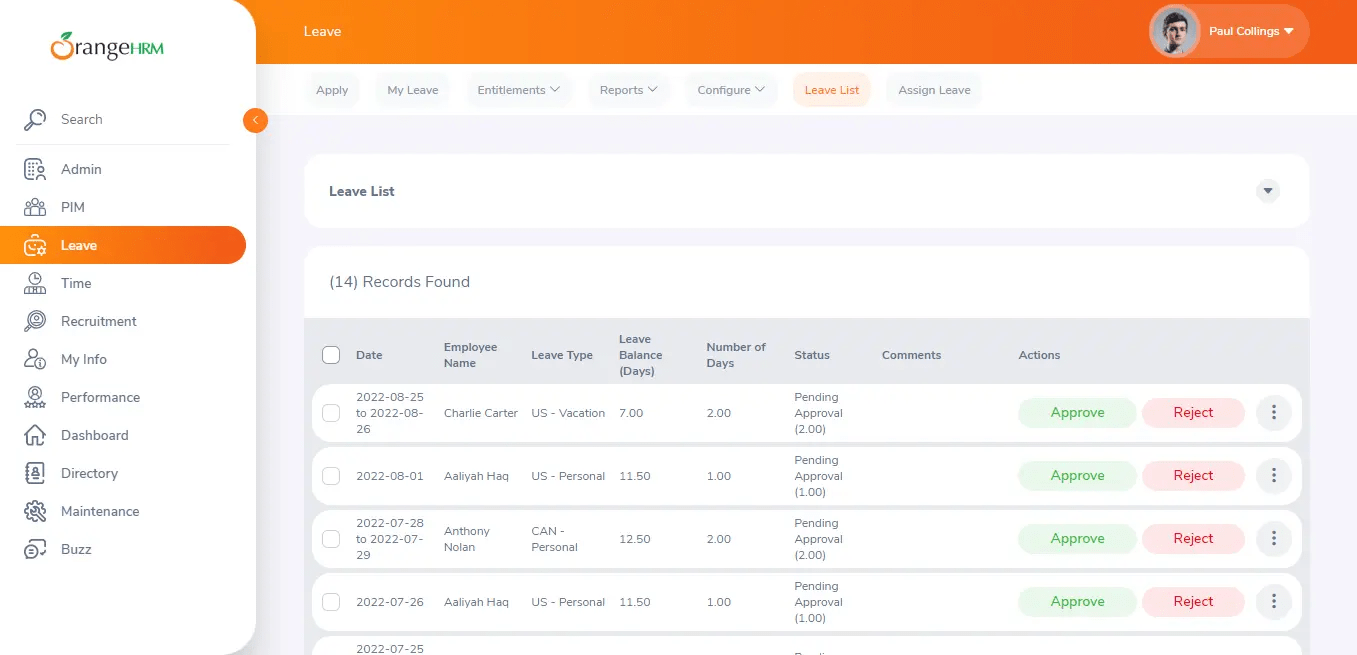1357x655 pixels.
Task: Expand the Leave List filter panel arrow
Action: (1268, 191)
